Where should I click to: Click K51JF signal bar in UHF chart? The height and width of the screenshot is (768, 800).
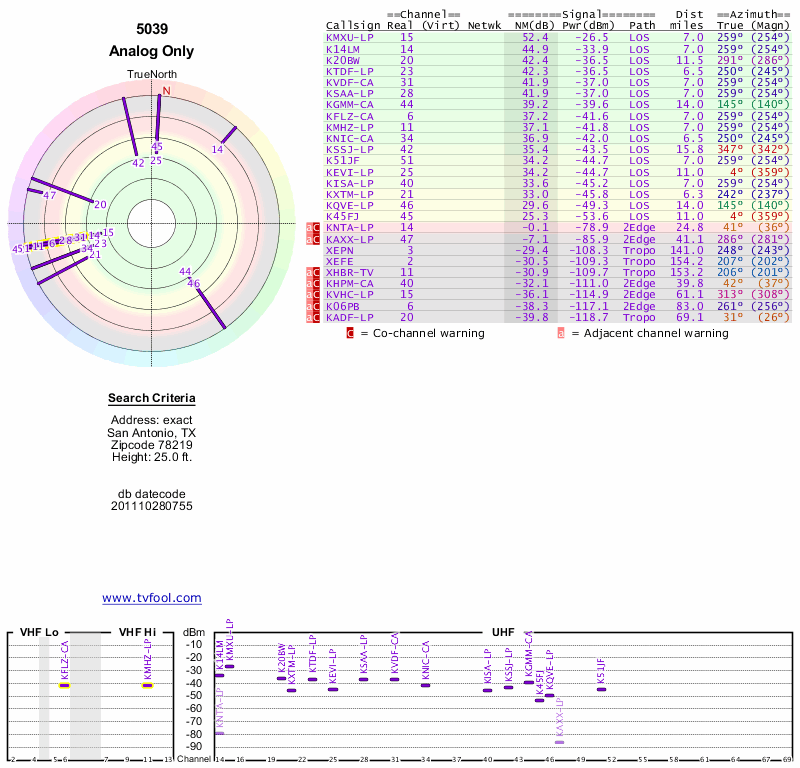[601, 689]
